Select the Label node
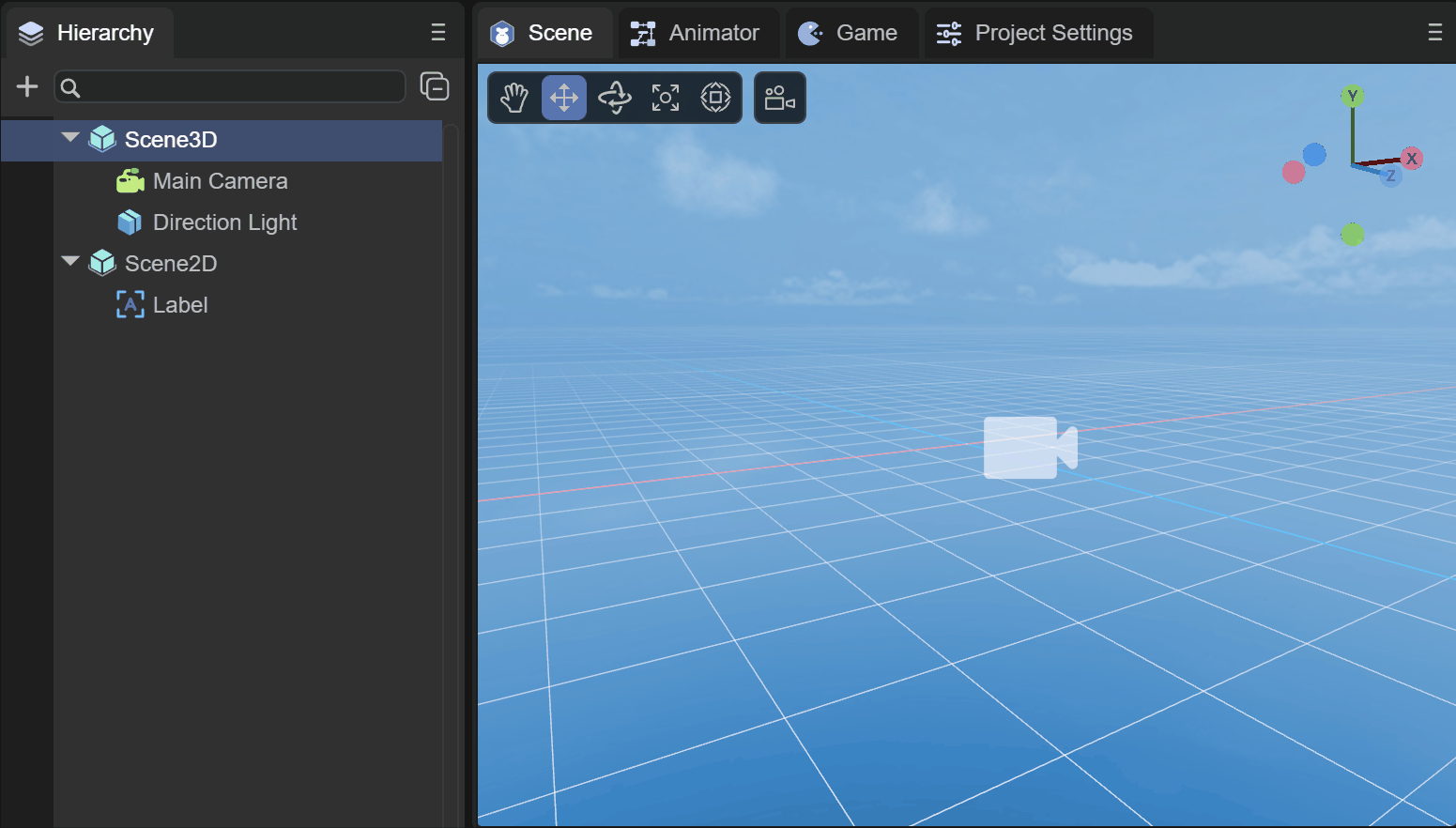This screenshot has width=1456, height=828. click(180, 305)
